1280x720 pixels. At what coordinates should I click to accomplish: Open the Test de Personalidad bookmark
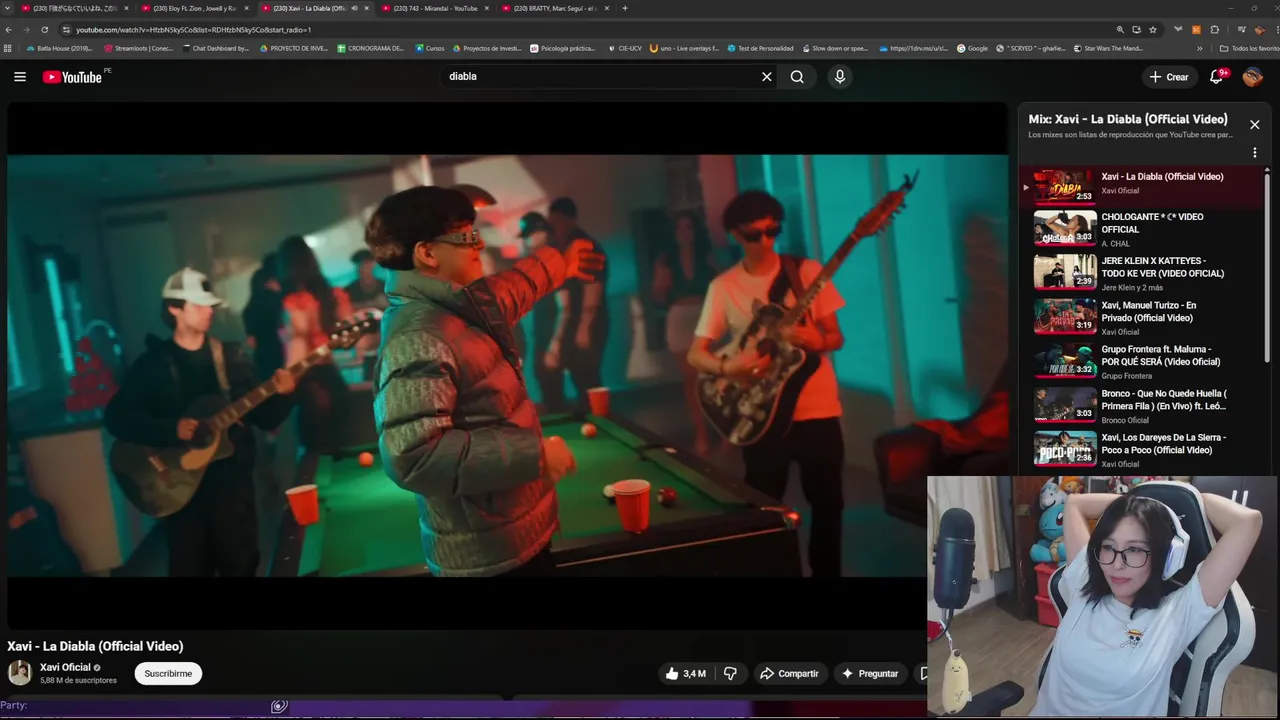point(761,48)
